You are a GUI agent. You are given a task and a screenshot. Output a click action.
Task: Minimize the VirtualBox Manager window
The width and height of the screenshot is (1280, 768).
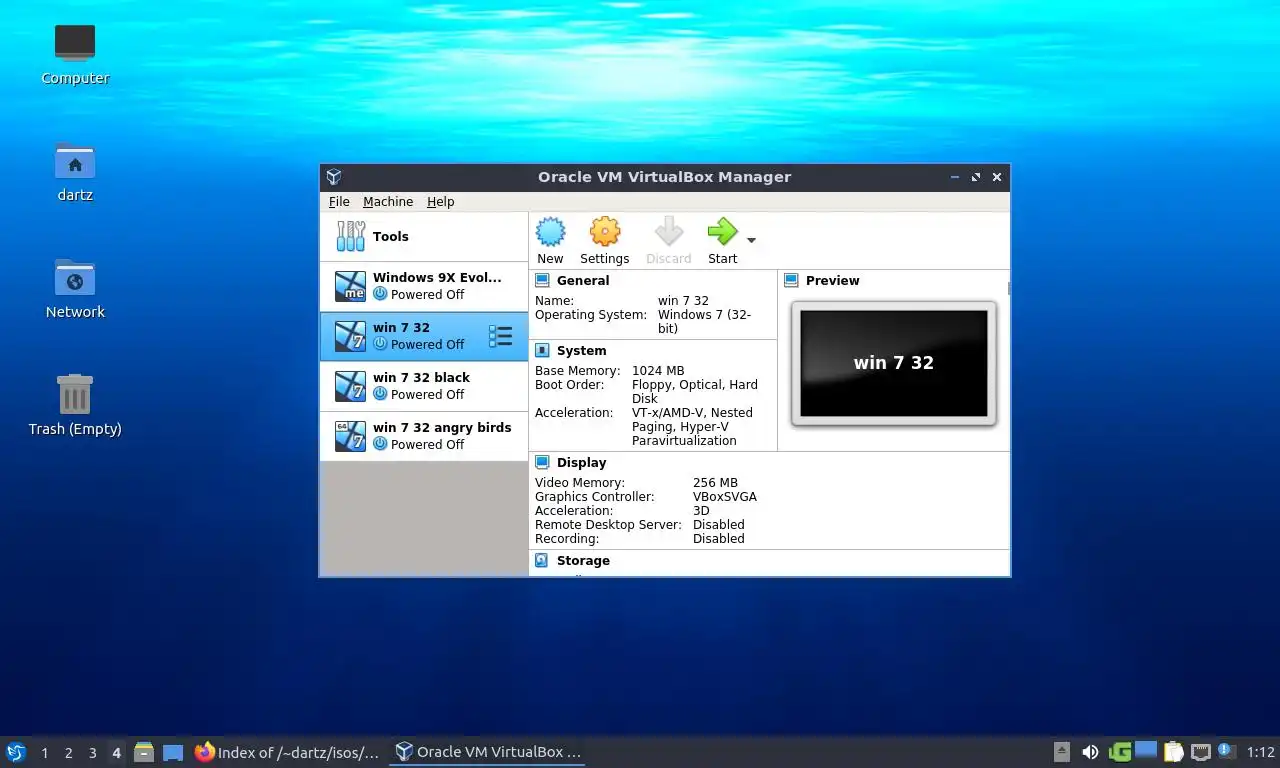[x=956, y=177]
